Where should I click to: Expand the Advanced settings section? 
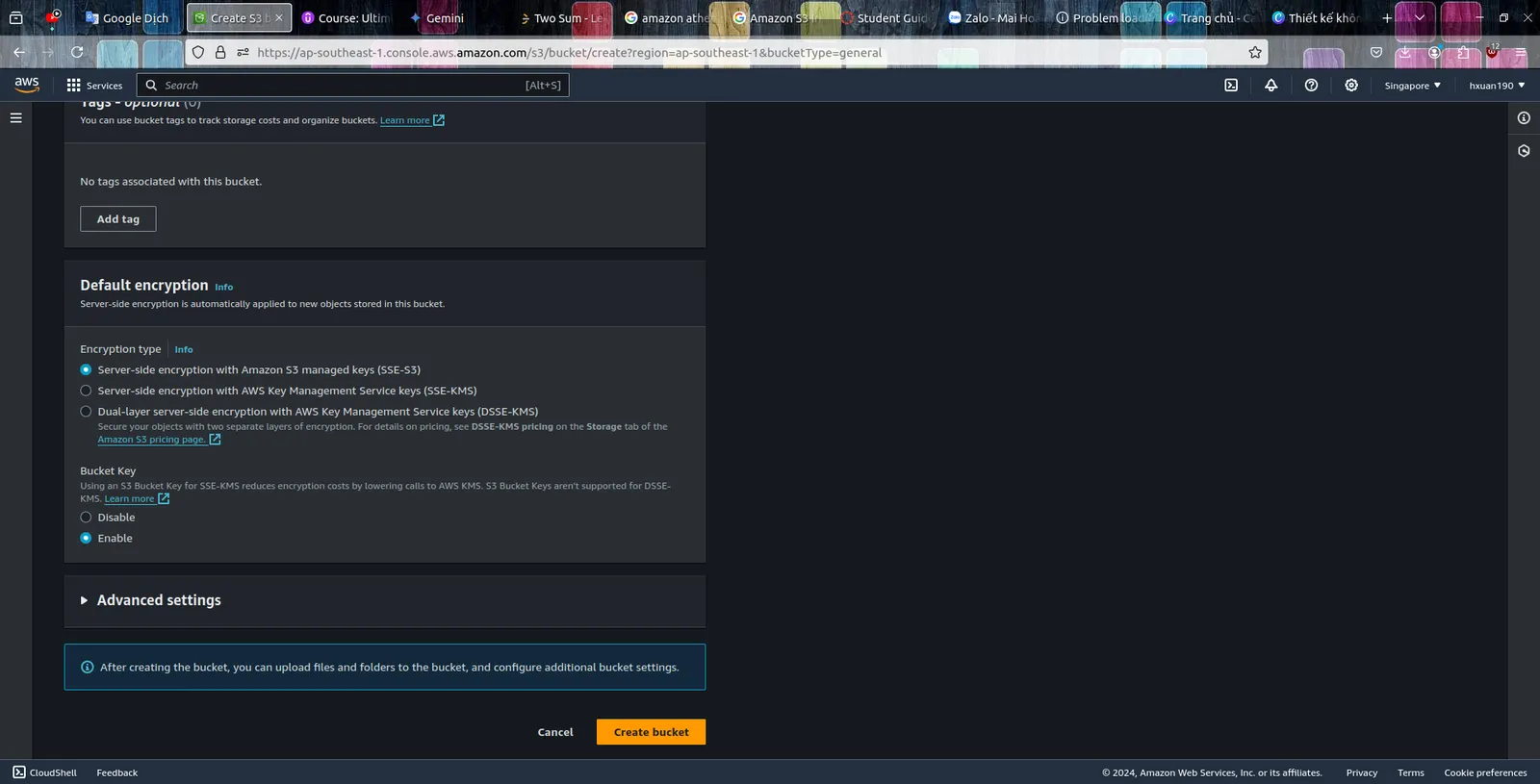tap(151, 600)
